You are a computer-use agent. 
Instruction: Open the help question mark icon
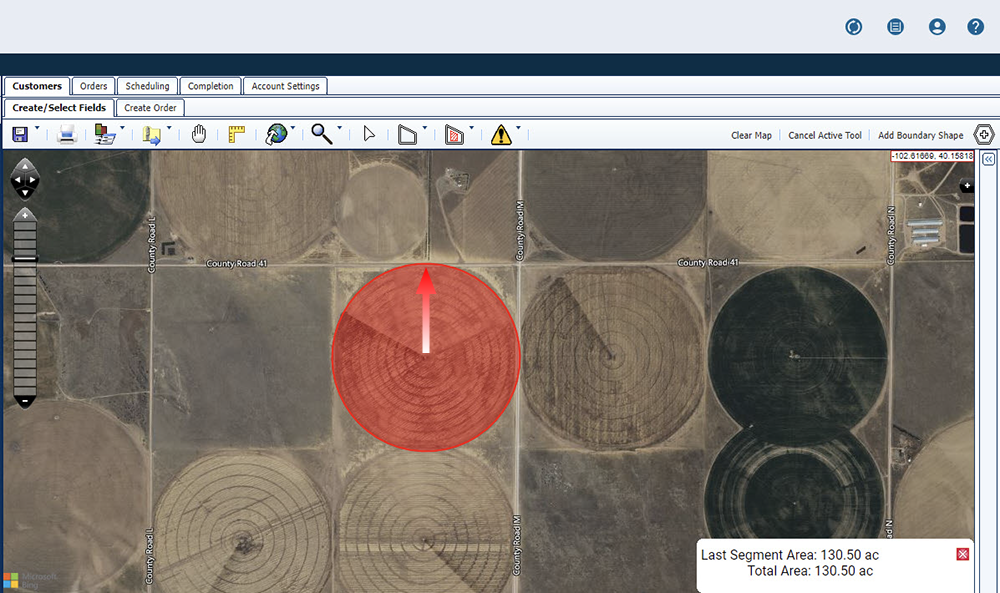pos(975,27)
